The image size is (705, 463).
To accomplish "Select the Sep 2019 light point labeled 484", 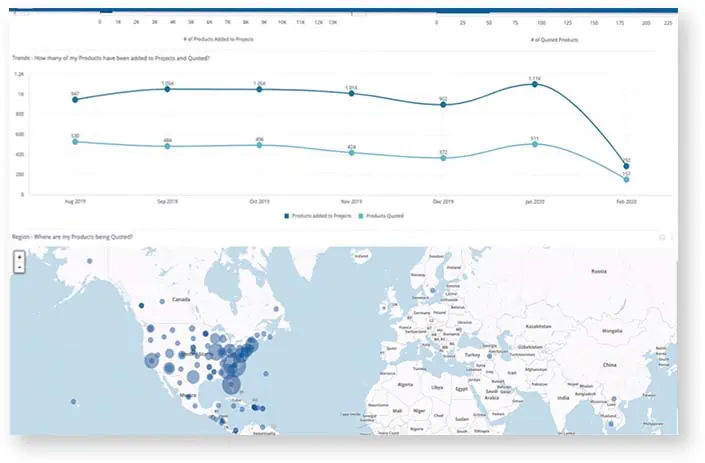I will click(x=167, y=147).
